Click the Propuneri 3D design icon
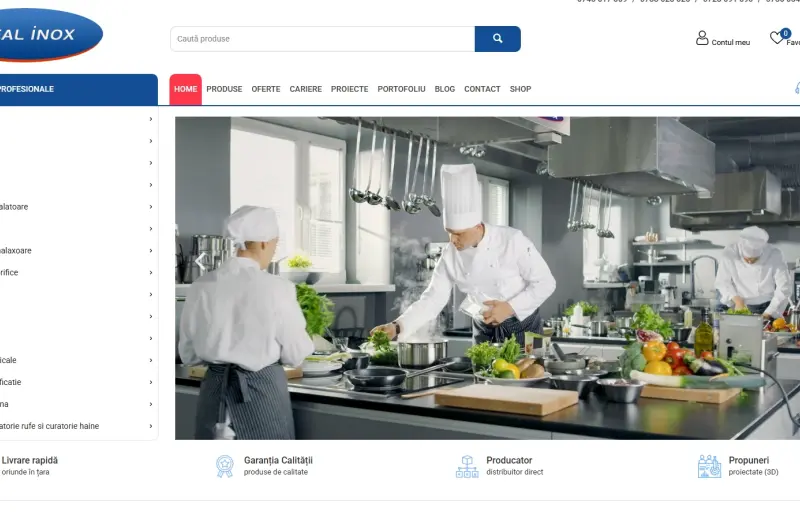 (x=709, y=466)
